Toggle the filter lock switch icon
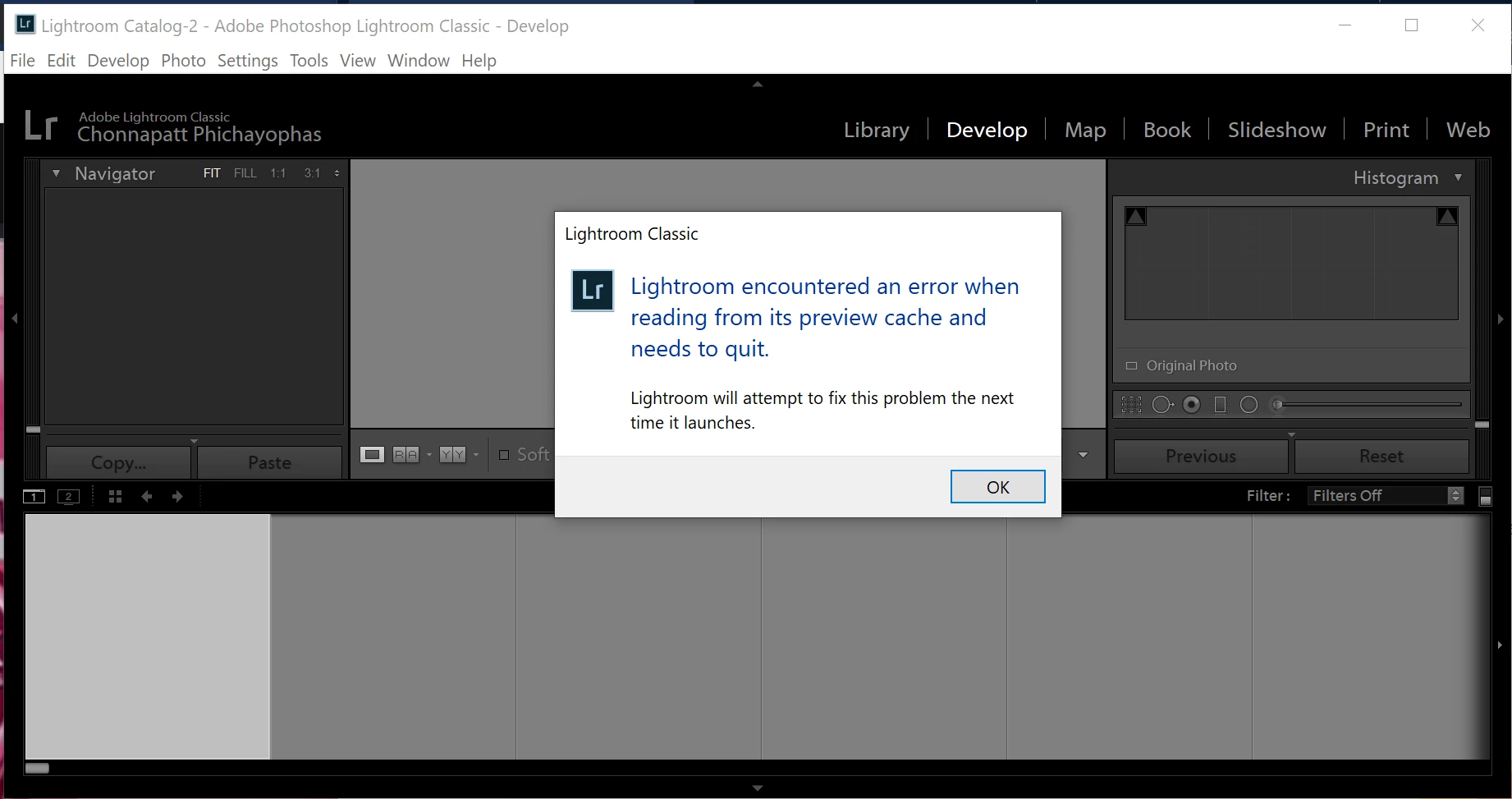The width and height of the screenshot is (1512, 799). (1485, 496)
